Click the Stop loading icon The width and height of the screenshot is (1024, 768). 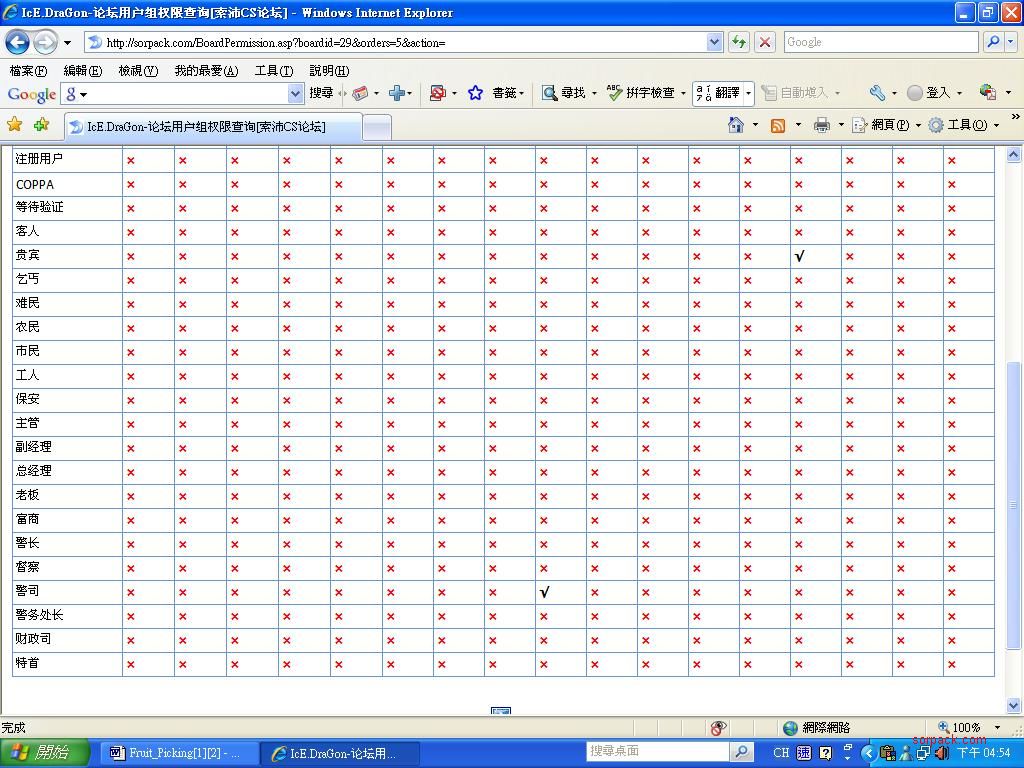765,42
